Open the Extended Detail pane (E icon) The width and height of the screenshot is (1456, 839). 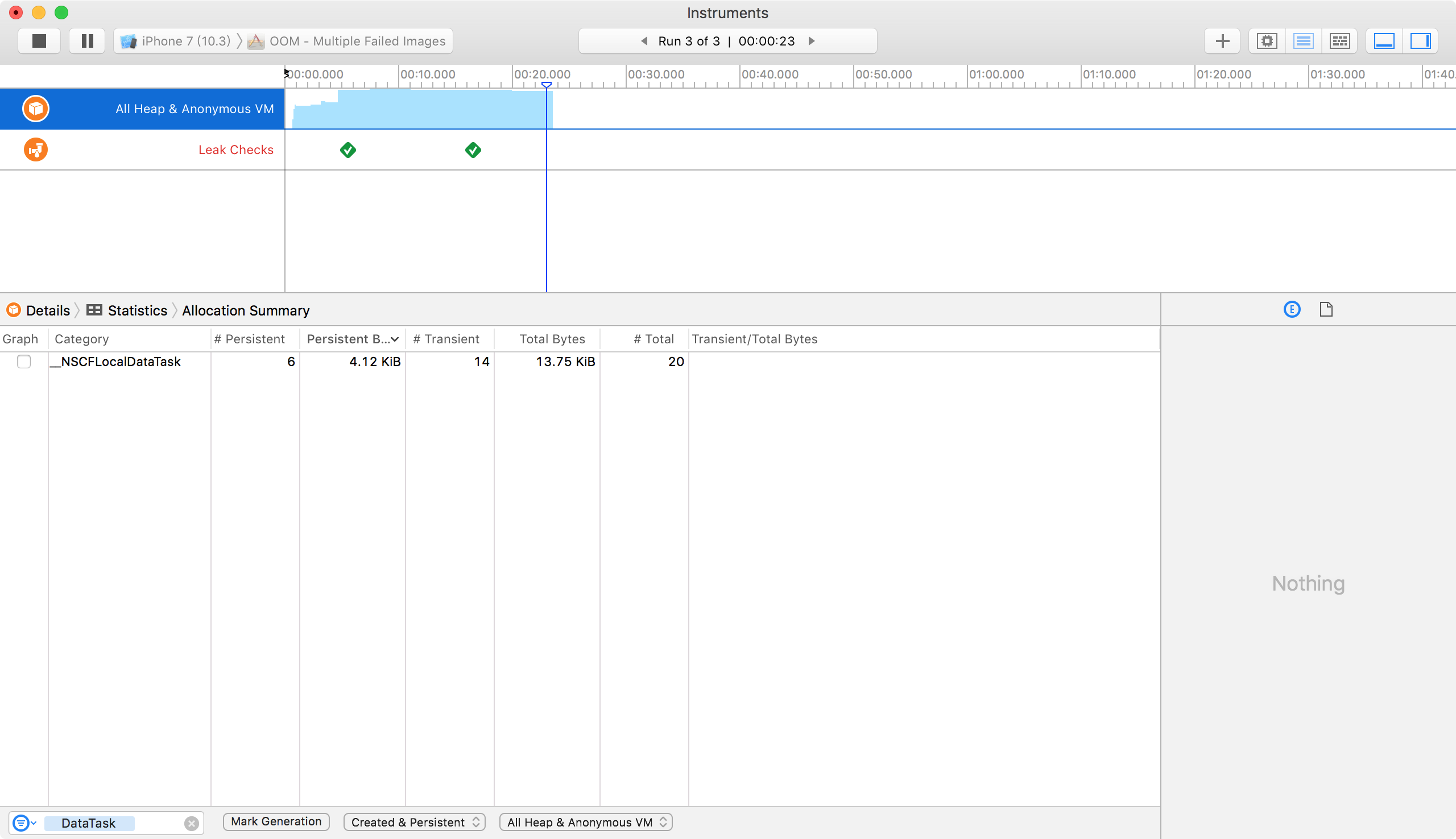tap(1292, 309)
